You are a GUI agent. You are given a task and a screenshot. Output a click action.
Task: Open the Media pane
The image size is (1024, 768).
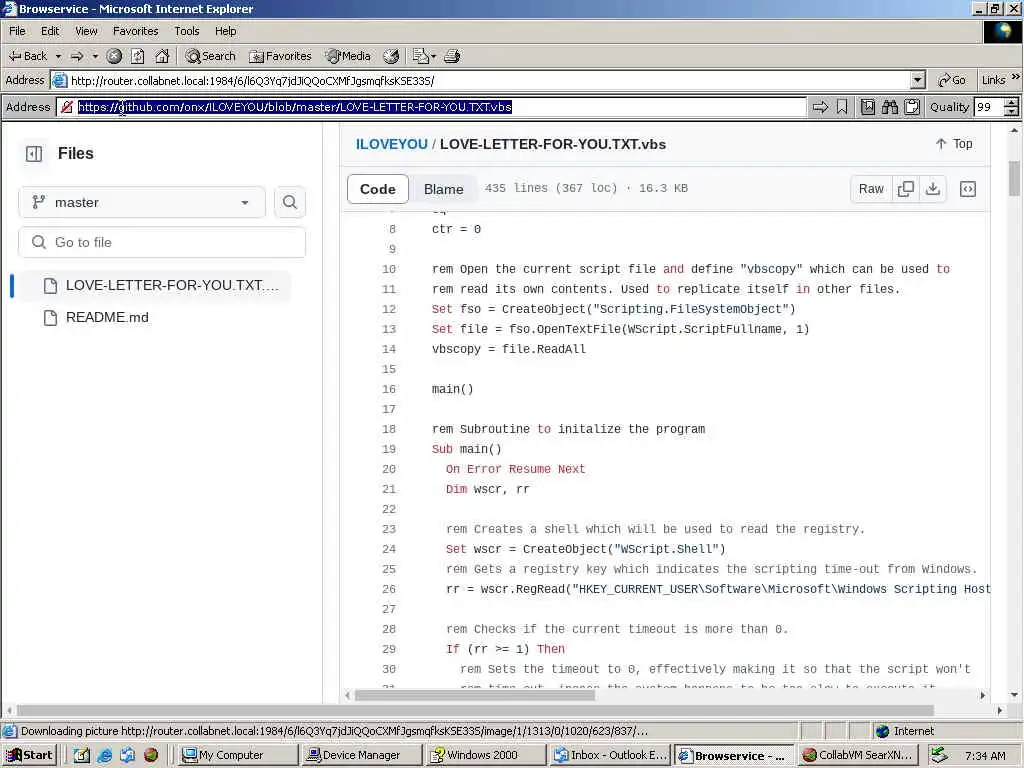coord(348,56)
